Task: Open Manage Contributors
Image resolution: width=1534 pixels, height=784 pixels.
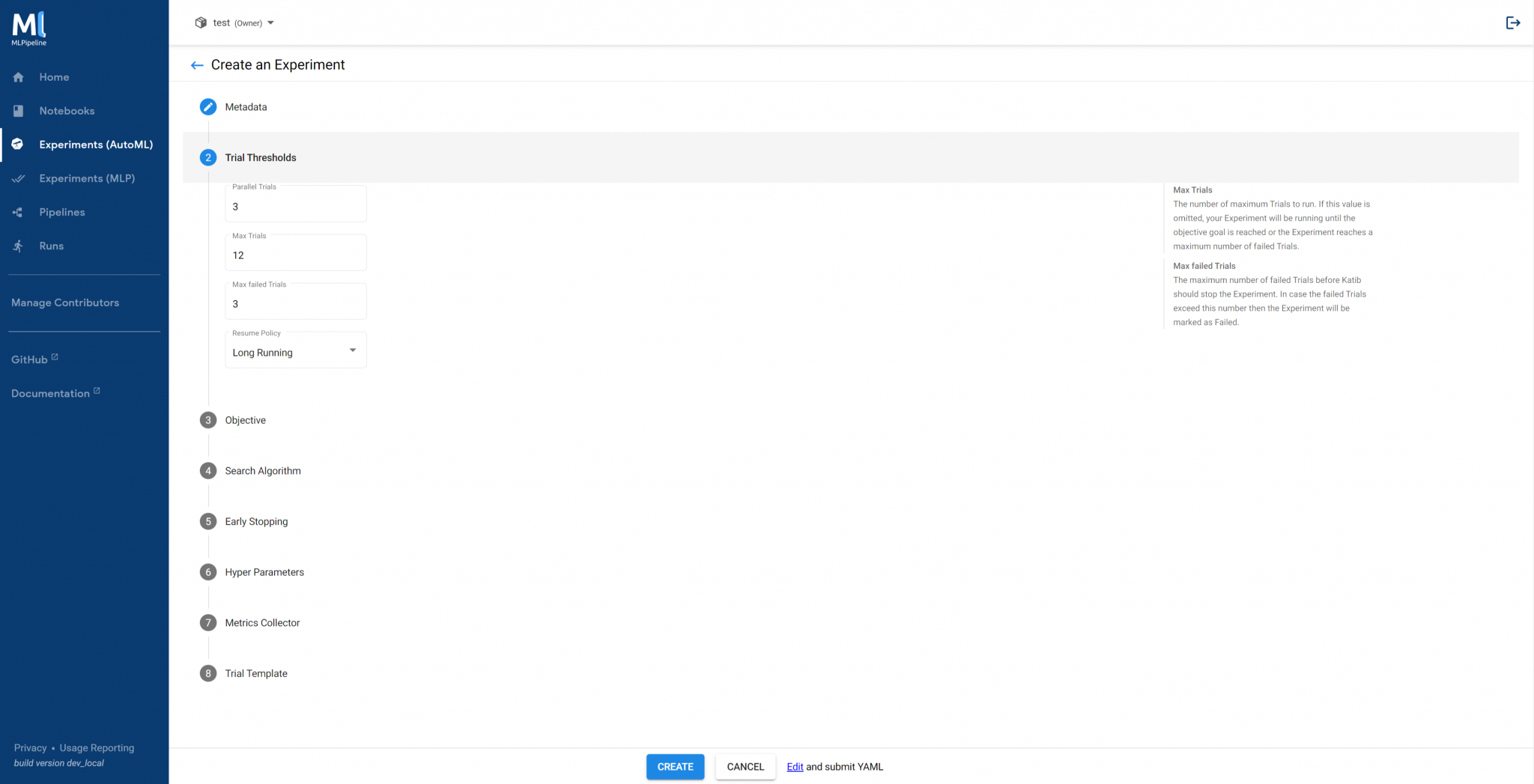Action: point(65,303)
